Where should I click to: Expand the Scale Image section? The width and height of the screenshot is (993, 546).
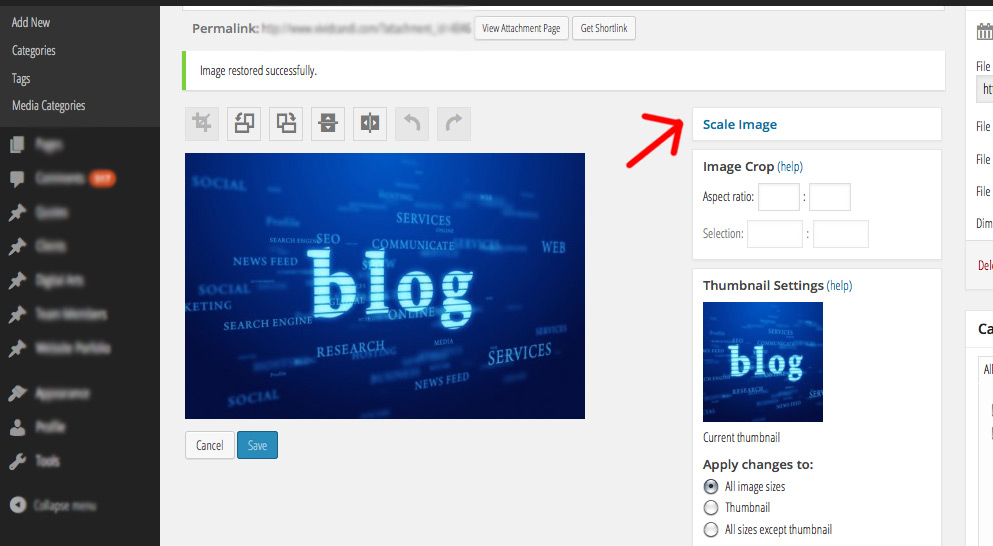pyautogui.click(x=740, y=125)
